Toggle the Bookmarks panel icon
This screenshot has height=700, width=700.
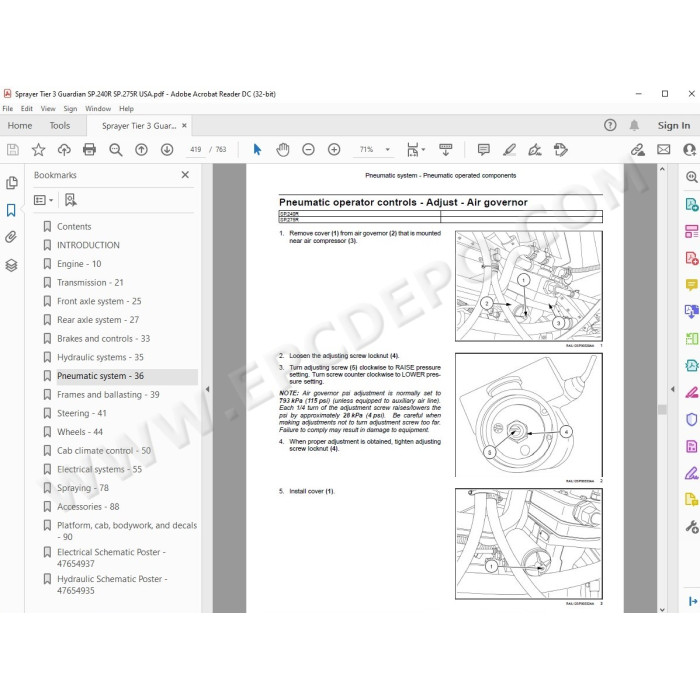(x=11, y=210)
